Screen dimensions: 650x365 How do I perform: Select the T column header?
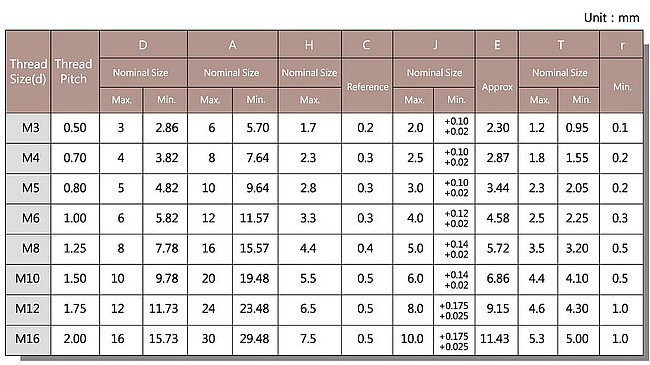pos(559,44)
